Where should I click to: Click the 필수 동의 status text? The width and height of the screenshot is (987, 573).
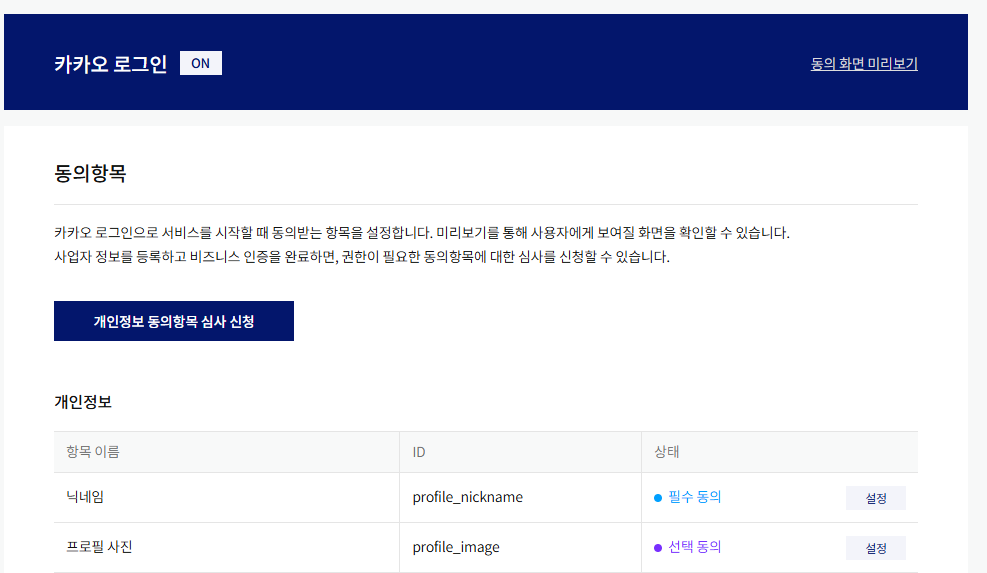[x=694, y=497]
